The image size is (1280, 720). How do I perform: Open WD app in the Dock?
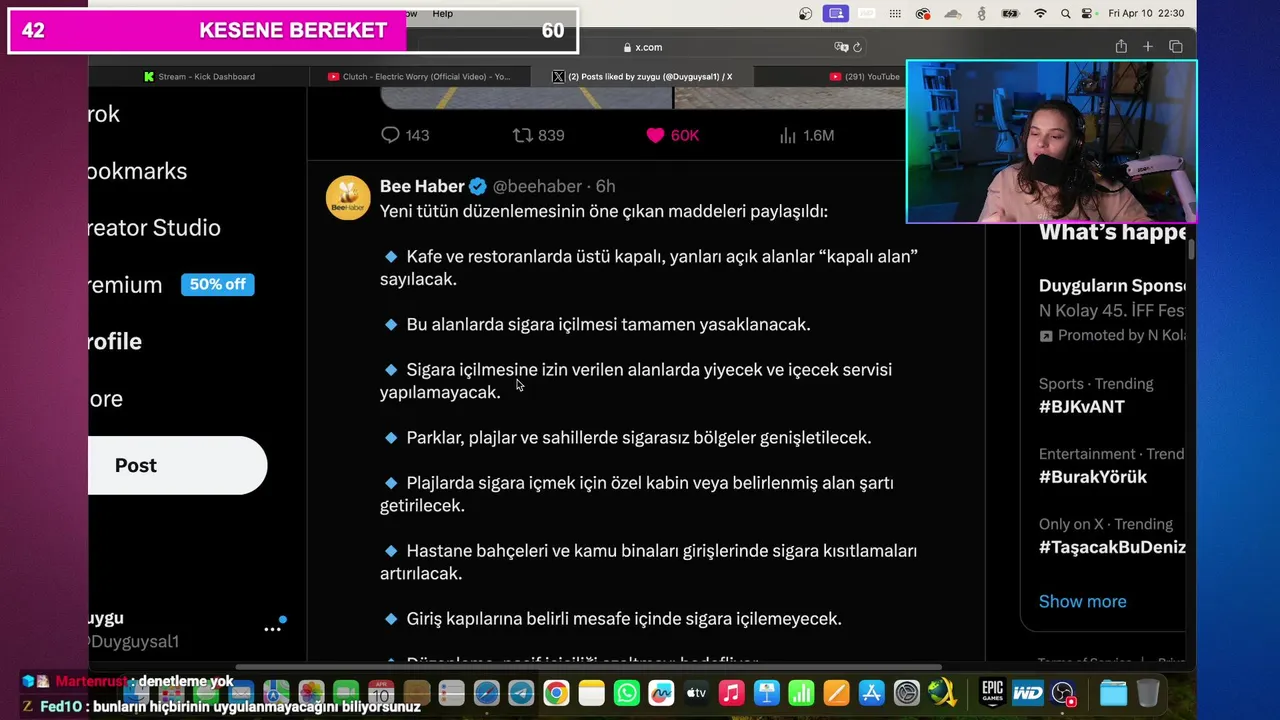[x=1027, y=693]
